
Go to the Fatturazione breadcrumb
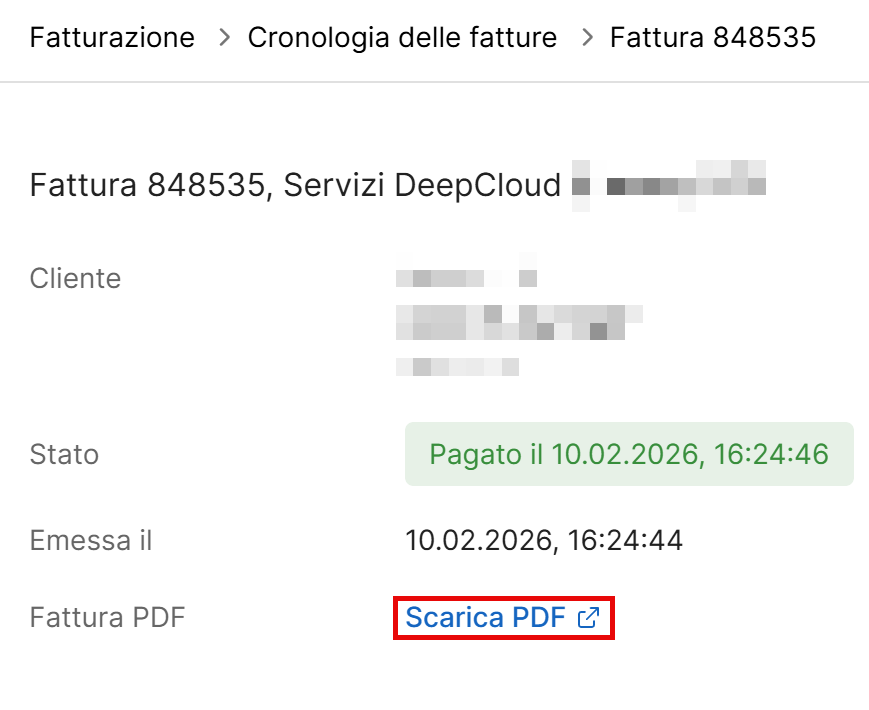[x=112, y=38]
